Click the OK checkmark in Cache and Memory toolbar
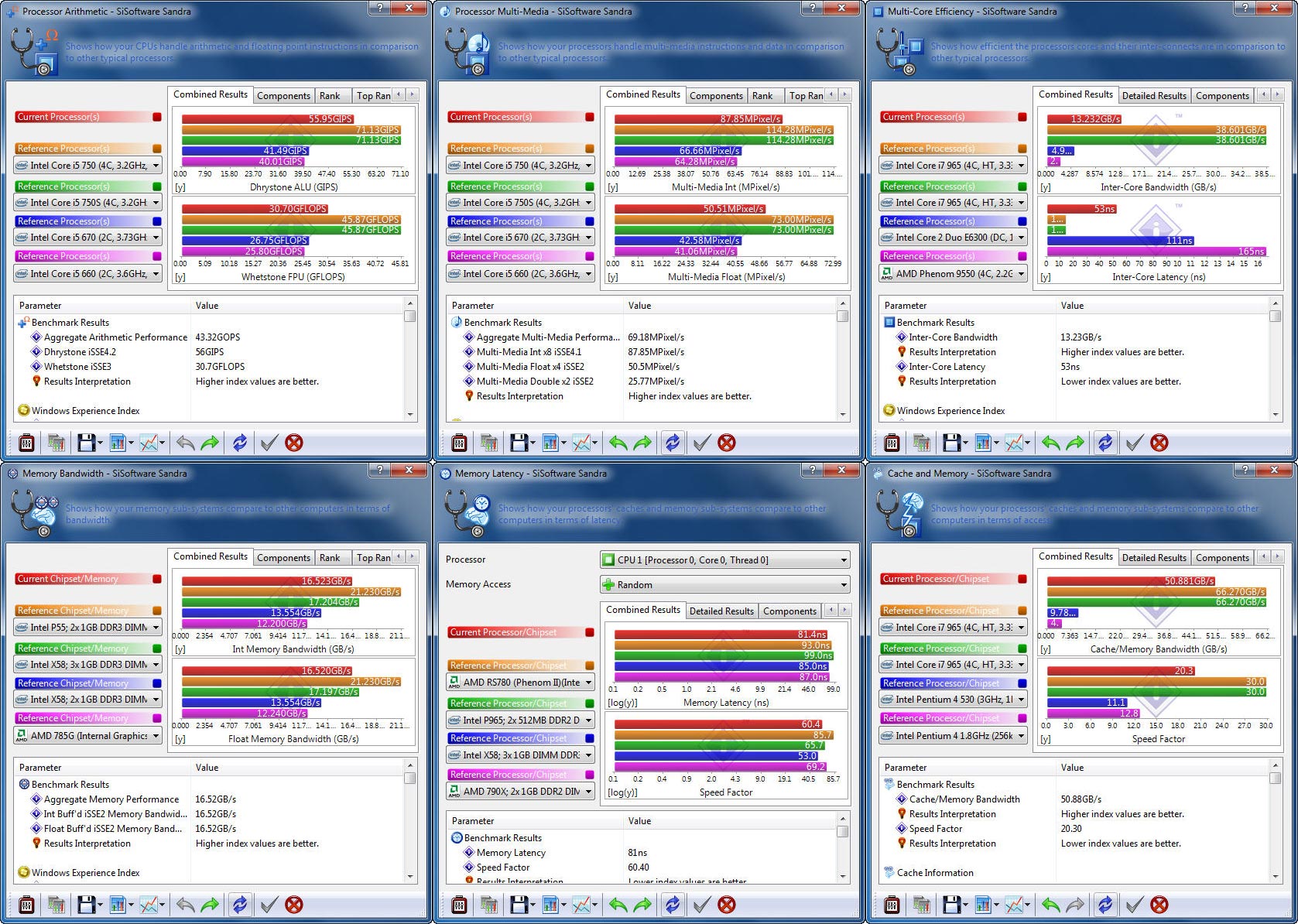Viewport: 1298px width, 924px height. [x=1134, y=905]
